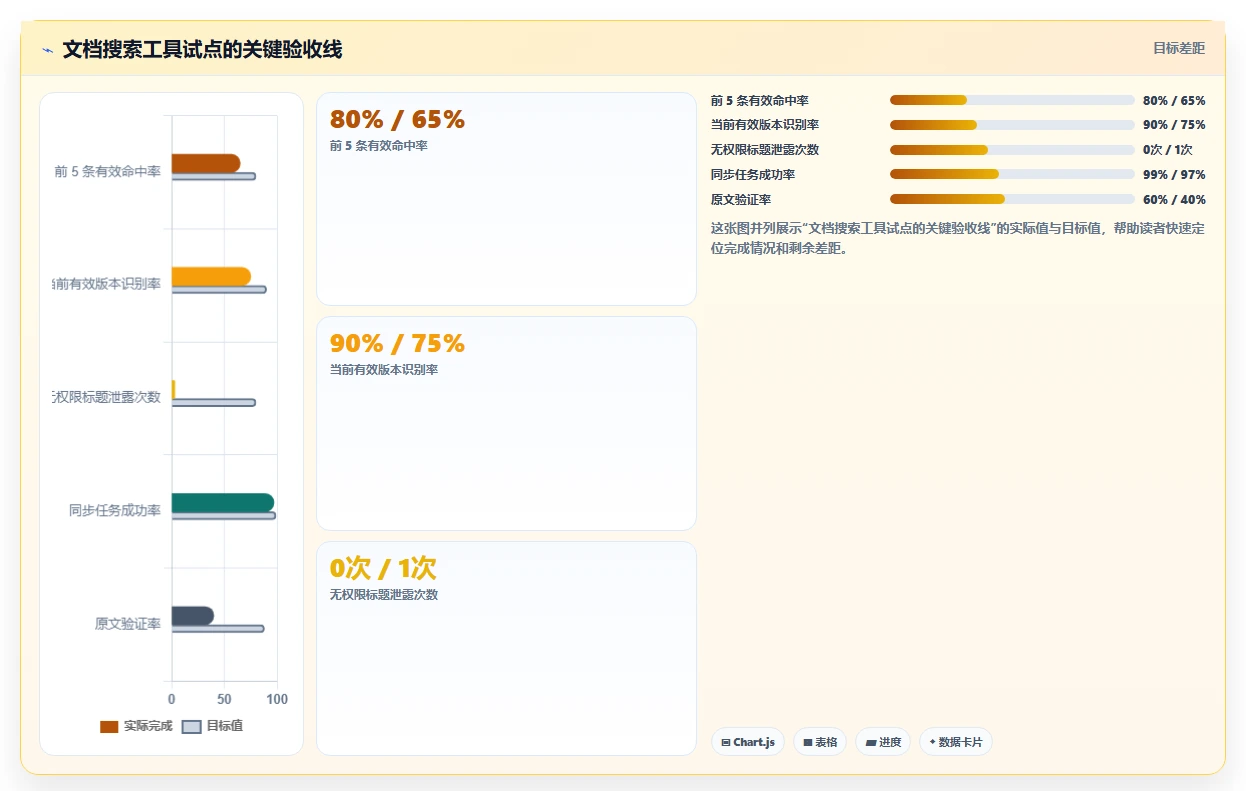Click the Chart.js chip text
This screenshot has width=1246, height=791.
pyautogui.click(x=754, y=742)
